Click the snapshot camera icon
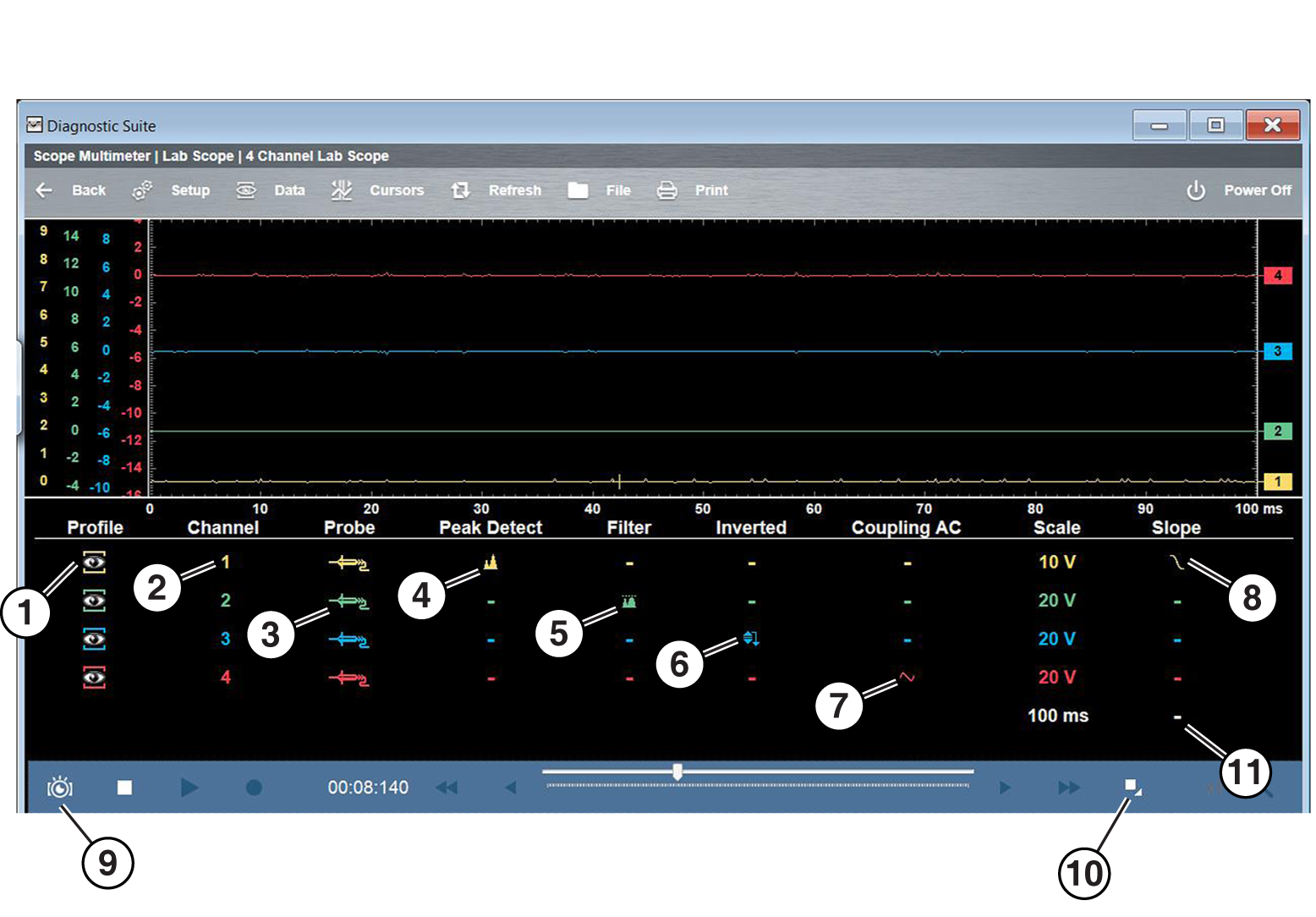The width and height of the screenshot is (1316, 917). tap(60, 788)
